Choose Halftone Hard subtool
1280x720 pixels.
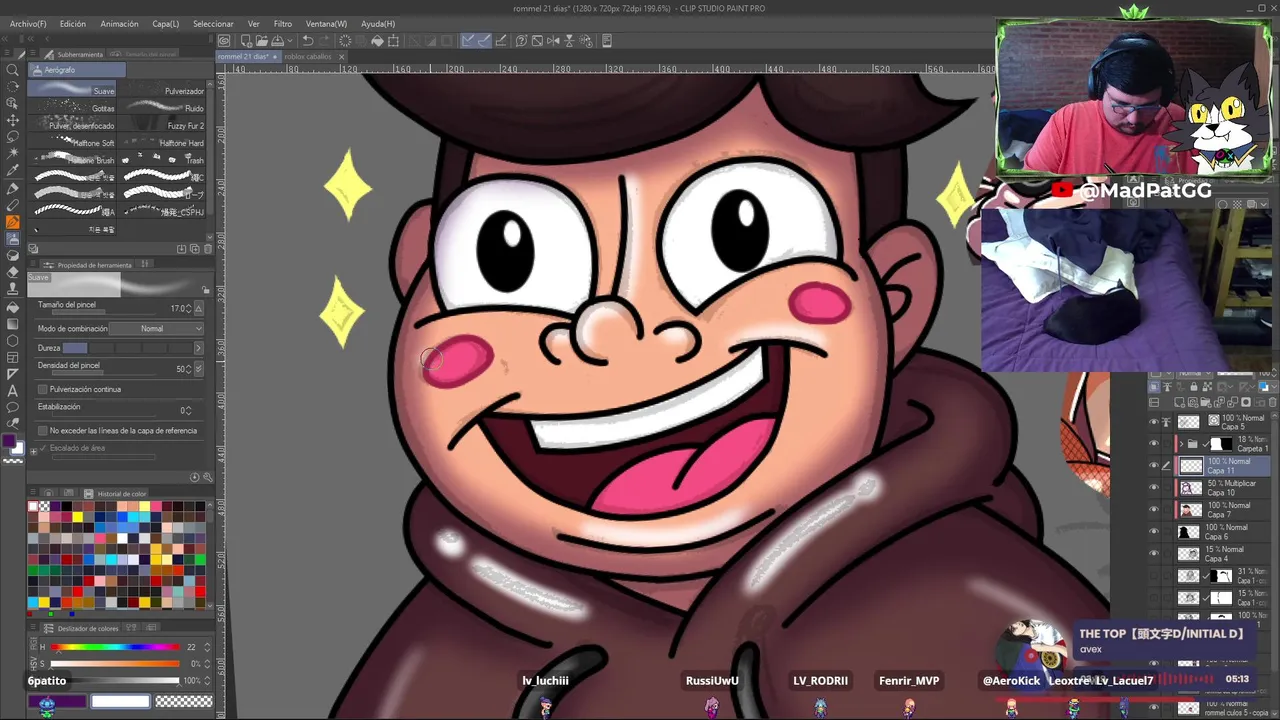coord(163,143)
